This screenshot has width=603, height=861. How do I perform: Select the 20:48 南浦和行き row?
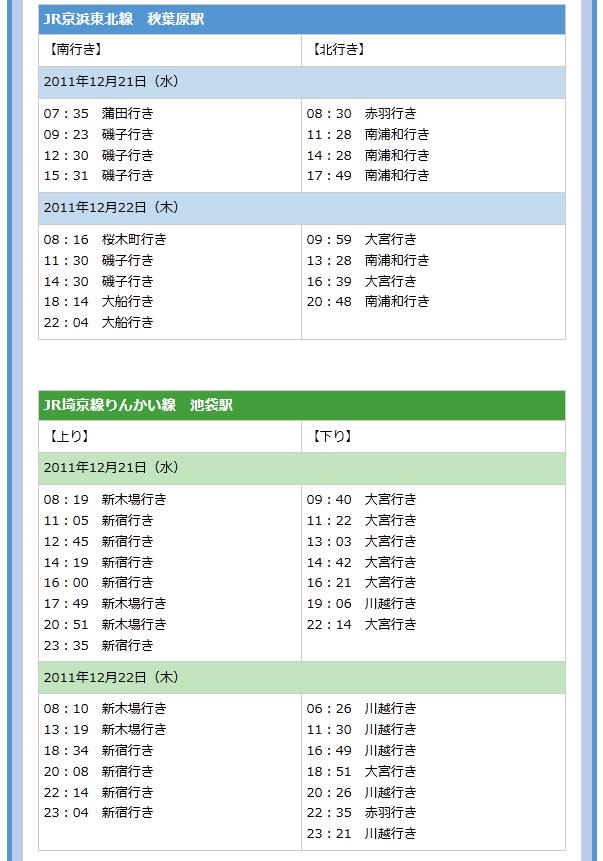(x=368, y=301)
